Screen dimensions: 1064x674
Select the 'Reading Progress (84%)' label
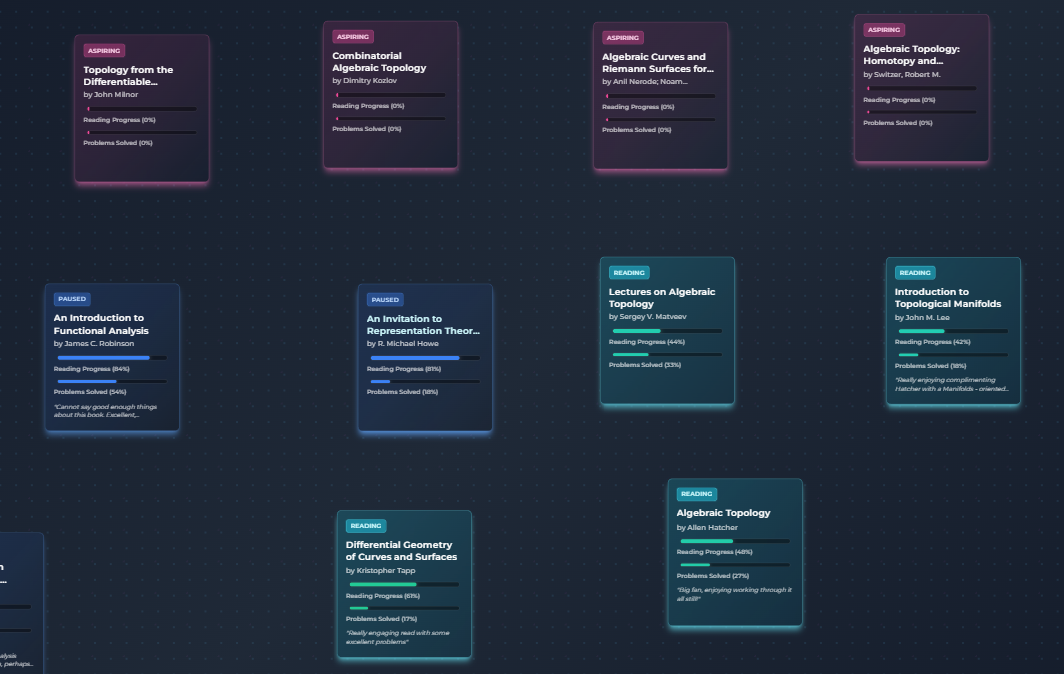92,369
